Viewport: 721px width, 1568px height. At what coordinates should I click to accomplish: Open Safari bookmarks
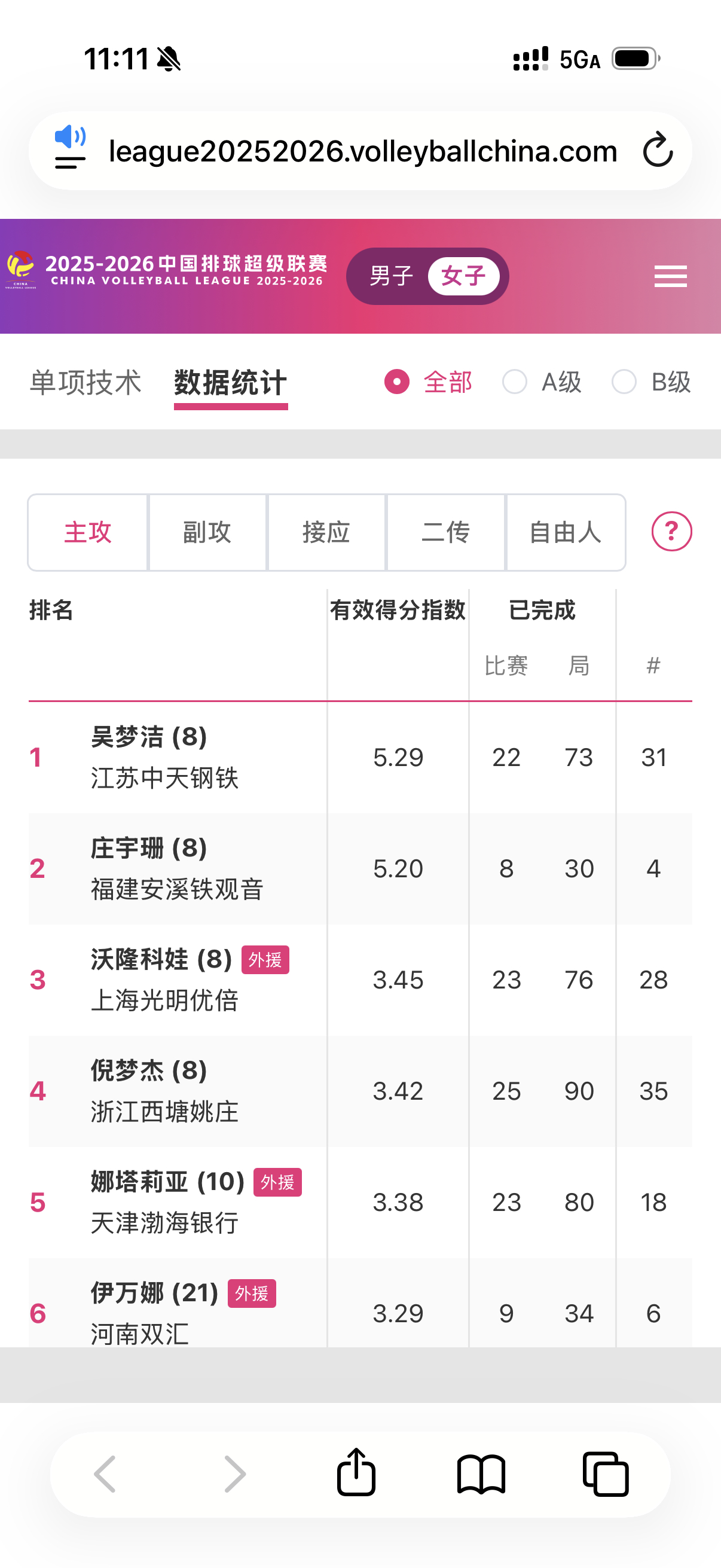(481, 1474)
